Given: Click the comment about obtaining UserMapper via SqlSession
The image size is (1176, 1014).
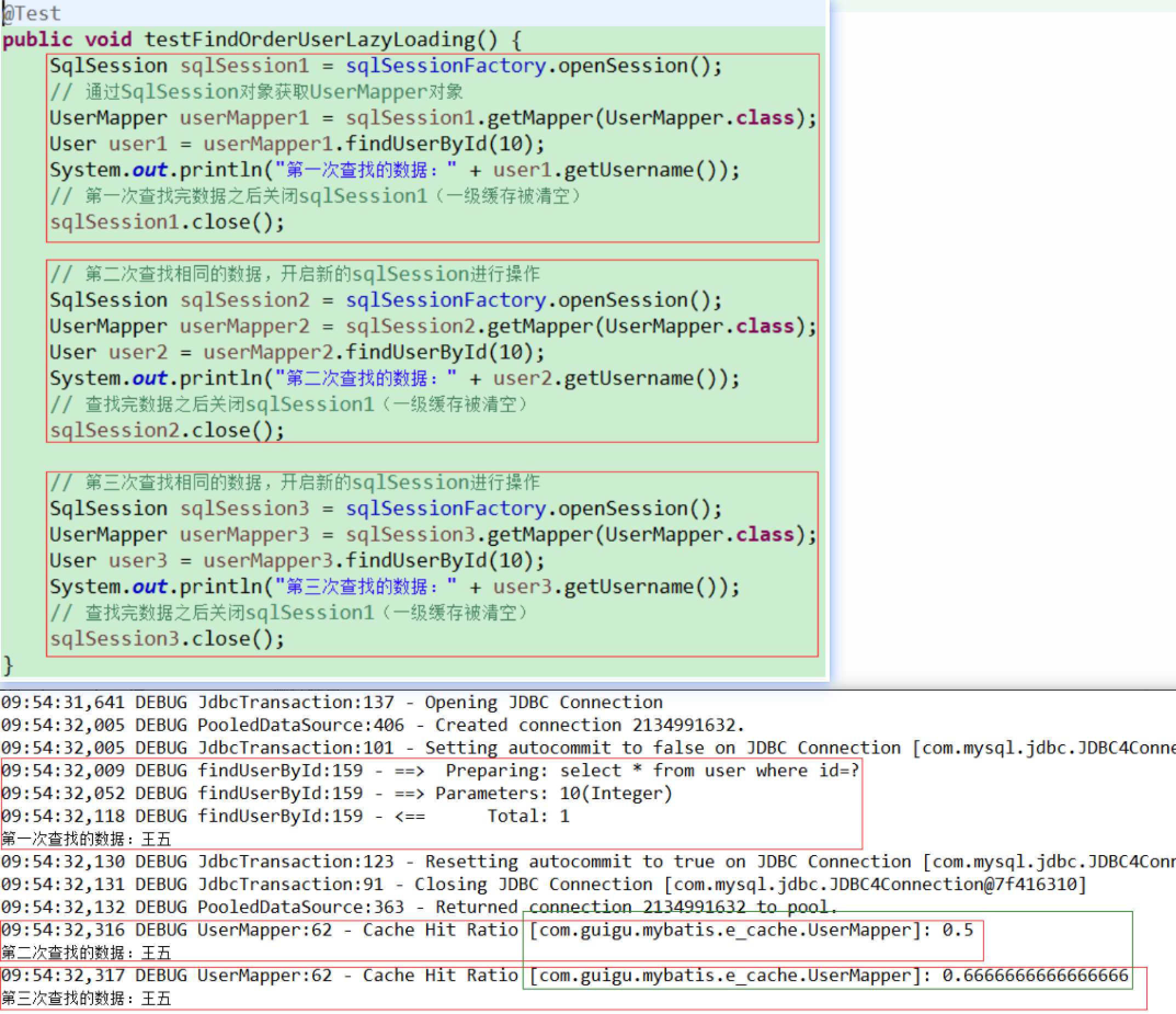Looking at the screenshot, I should tap(256, 92).
